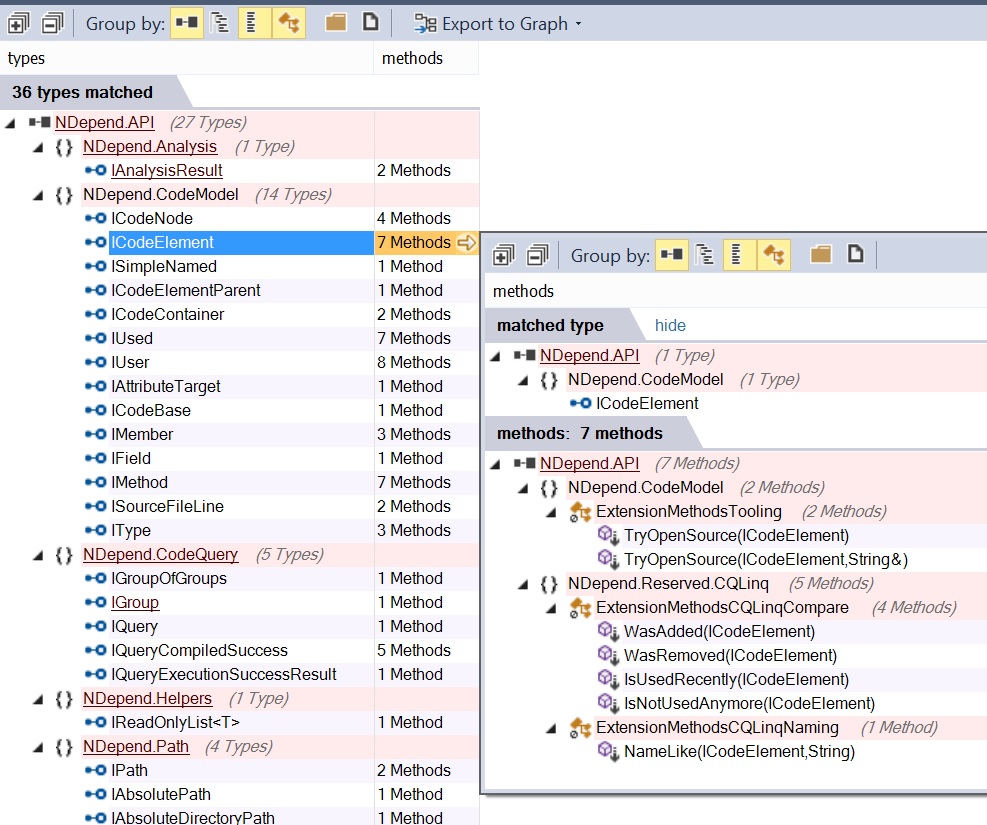Screen dimensions: 987x825
Task: Click Expand All icon in popup toolbar
Action: [x=504, y=255]
